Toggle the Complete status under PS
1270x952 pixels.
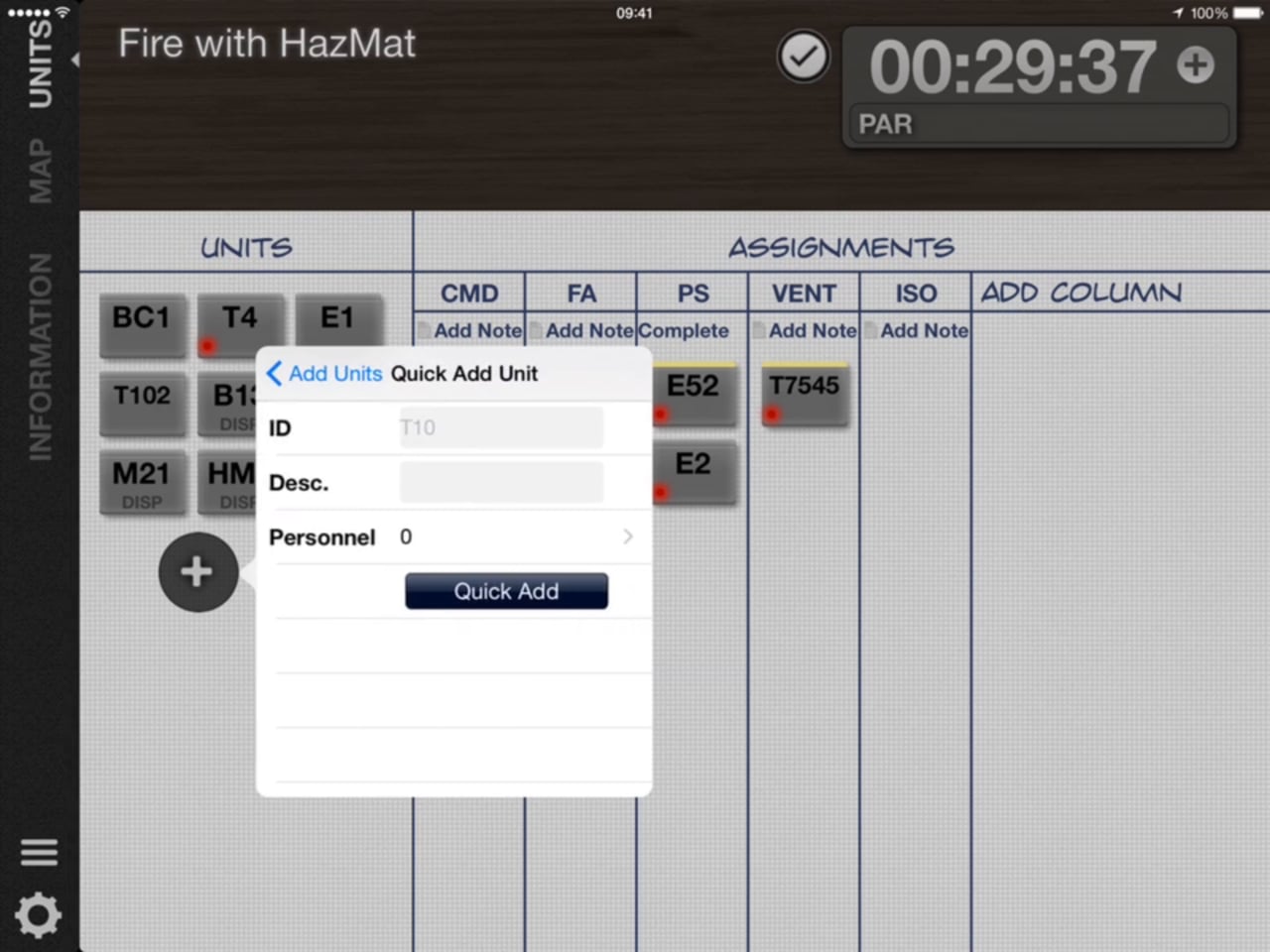684,330
